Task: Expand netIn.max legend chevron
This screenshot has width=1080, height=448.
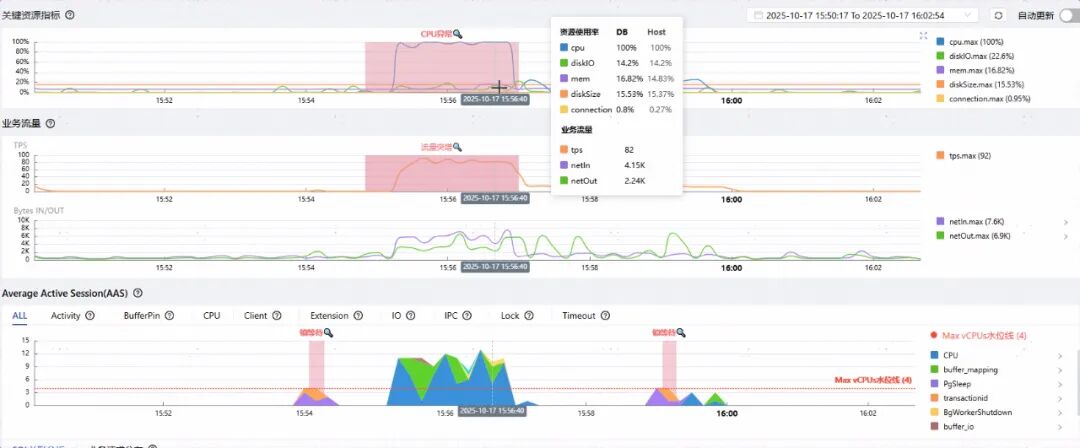Action: tap(1066, 222)
